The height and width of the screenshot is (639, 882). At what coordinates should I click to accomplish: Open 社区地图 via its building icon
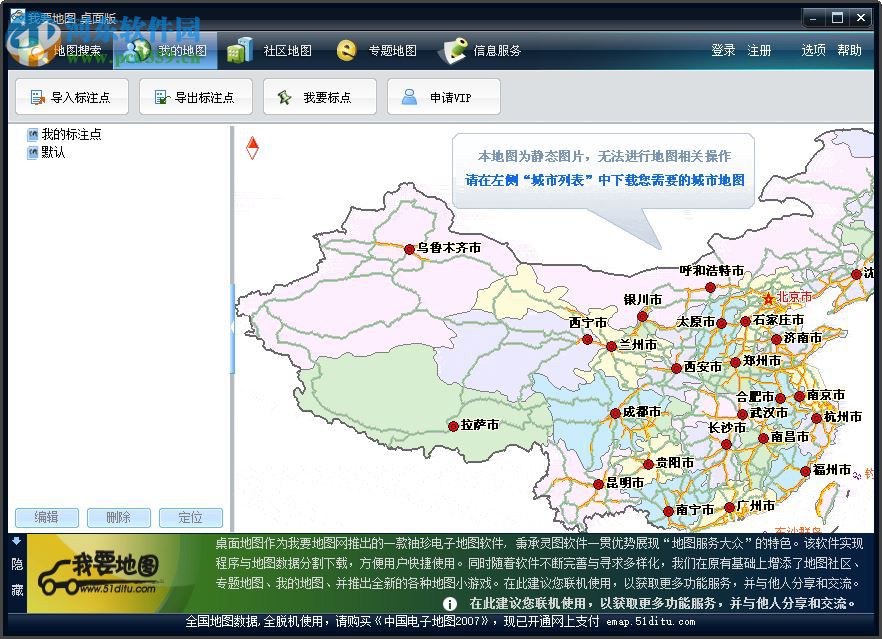(240, 50)
